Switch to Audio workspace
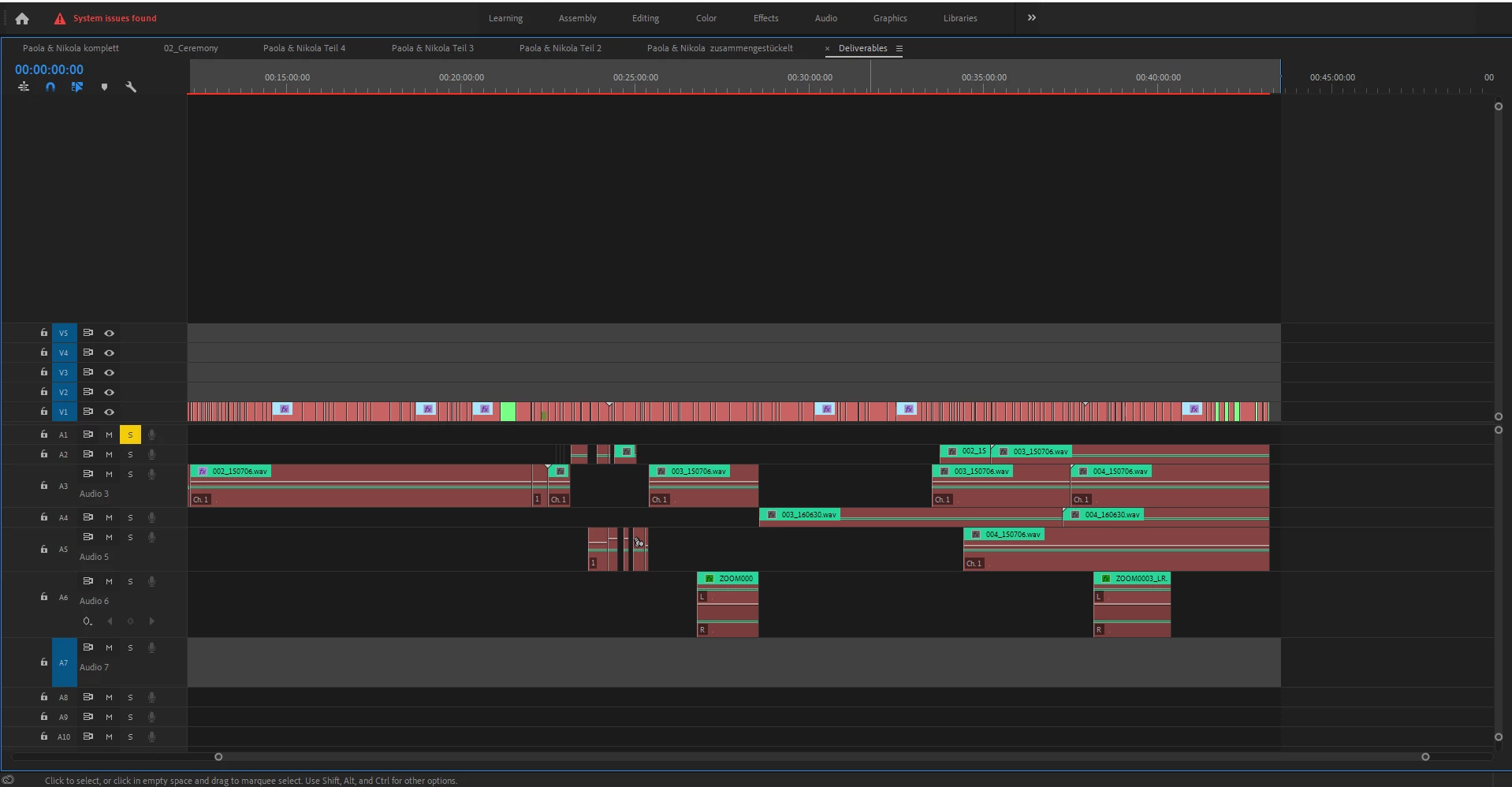Viewport: 1512px width, 787px height. click(x=825, y=18)
